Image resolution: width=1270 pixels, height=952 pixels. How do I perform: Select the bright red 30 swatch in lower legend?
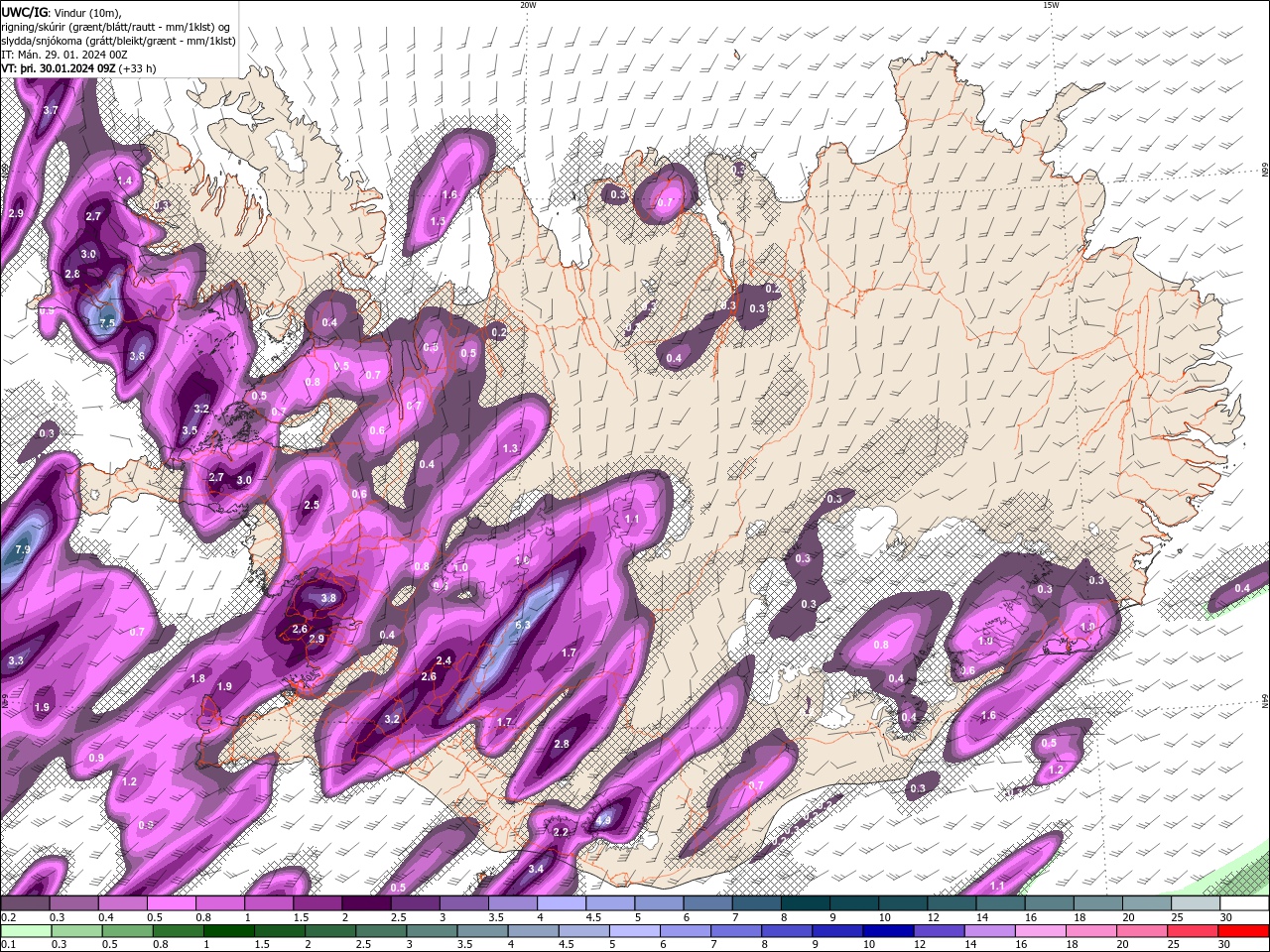coord(1244,931)
